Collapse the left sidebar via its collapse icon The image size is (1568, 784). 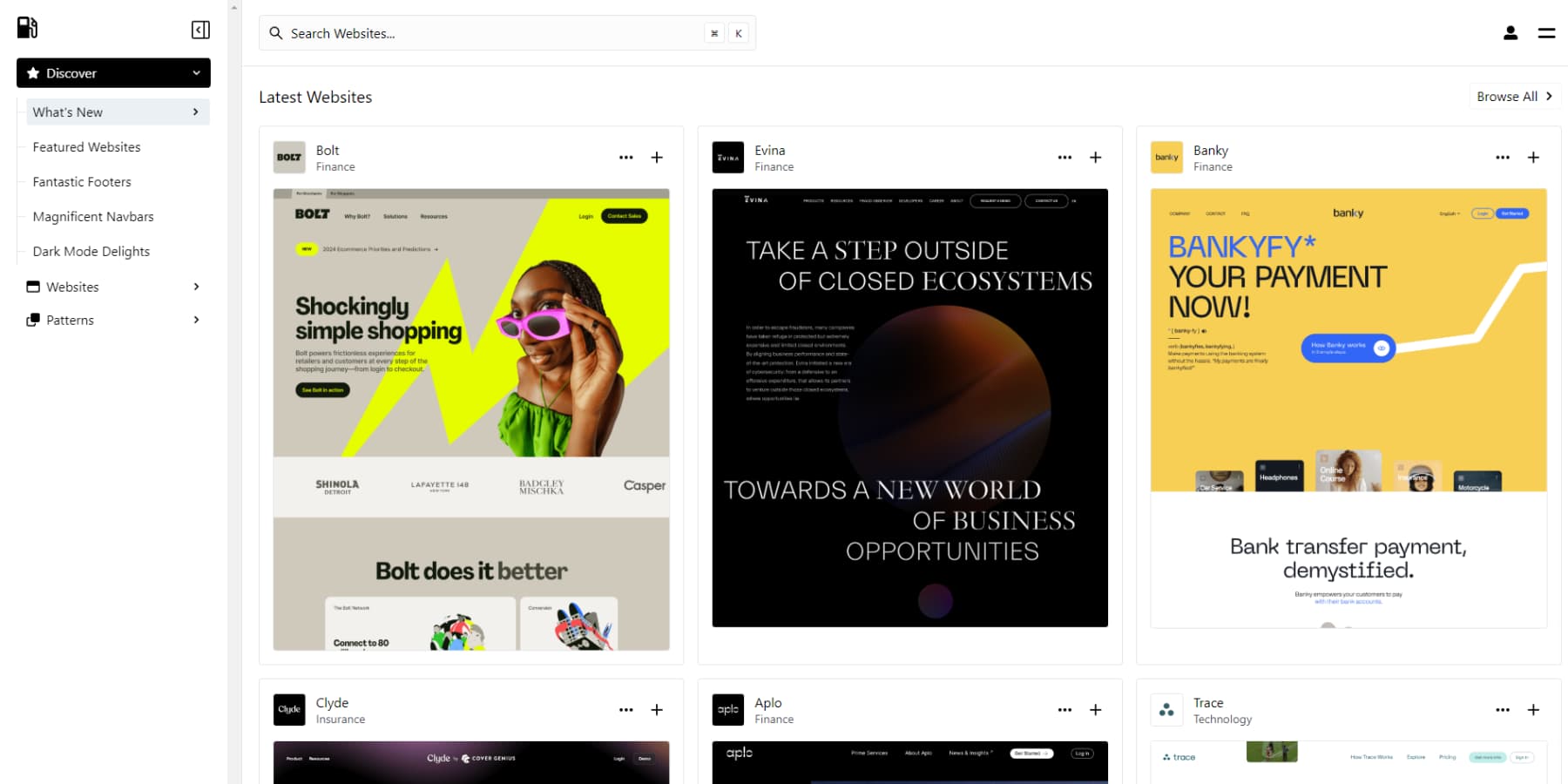(199, 29)
